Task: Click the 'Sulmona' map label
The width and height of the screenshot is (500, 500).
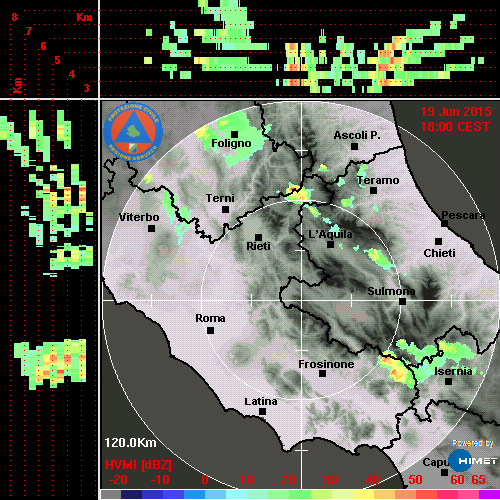Action: [x=391, y=291]
